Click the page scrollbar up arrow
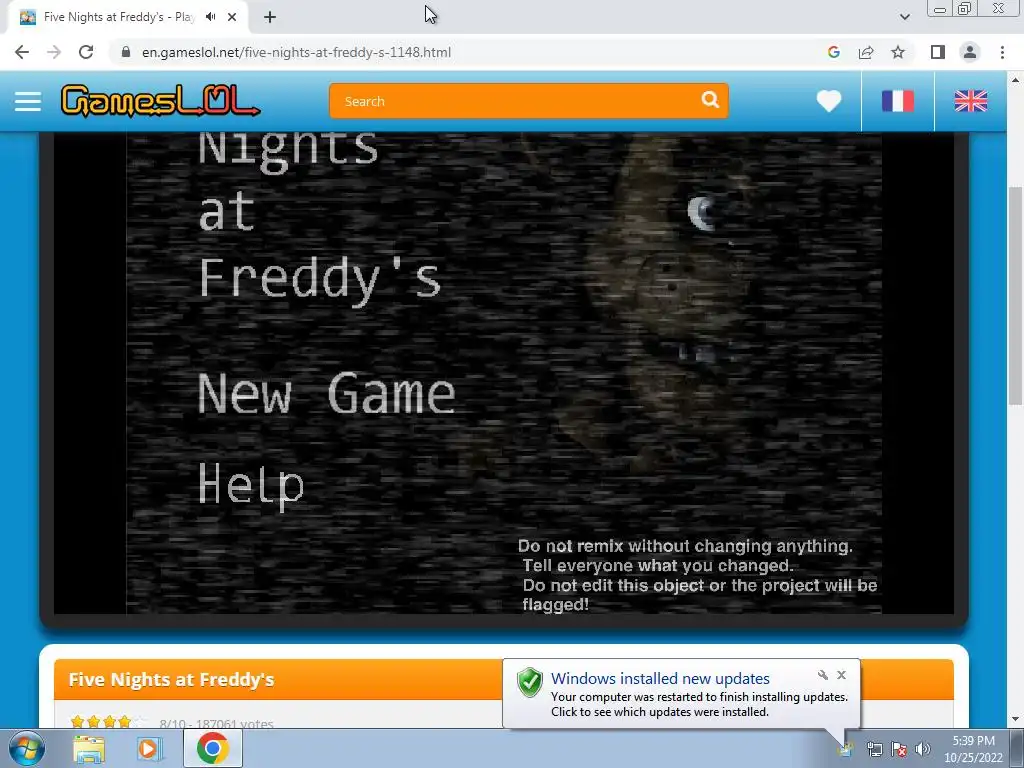Image resolution: width=1024 pixels, height=768 pixels. tap(1016, 80)
